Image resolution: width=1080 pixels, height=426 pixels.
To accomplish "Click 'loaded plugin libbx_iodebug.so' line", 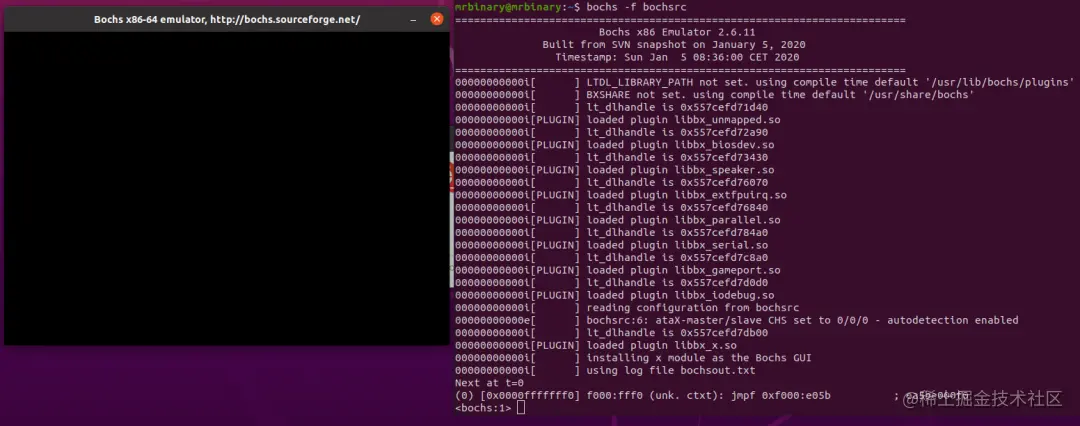I will point(615,295).
